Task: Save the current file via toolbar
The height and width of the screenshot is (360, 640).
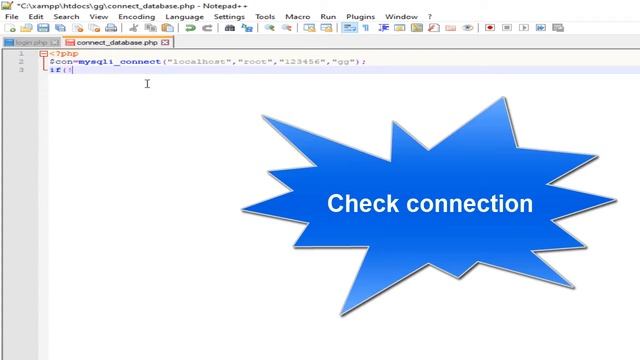Action: pos(43,28)
